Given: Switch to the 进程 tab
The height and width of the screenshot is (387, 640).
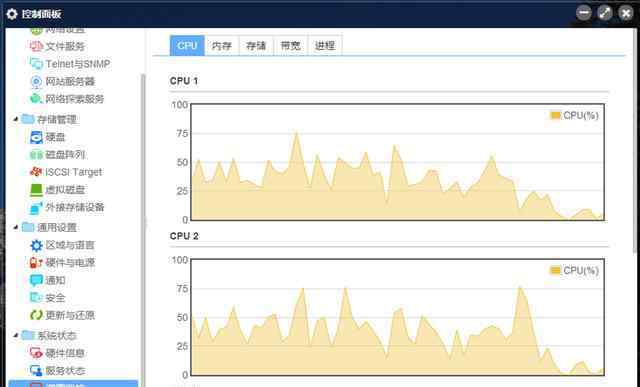Looking at the screenshot, I should pyautogui.click(x=325, y=45).
